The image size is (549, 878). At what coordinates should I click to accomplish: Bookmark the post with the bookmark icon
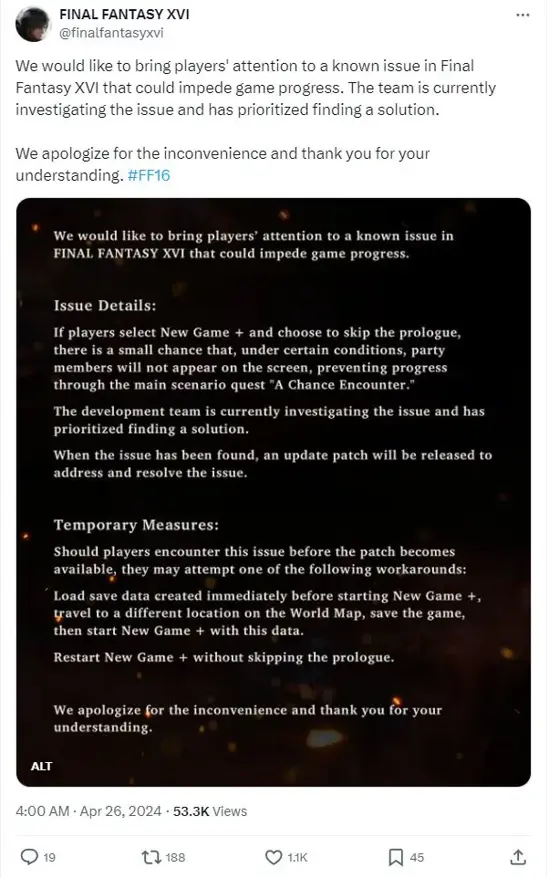pos(396,857)
